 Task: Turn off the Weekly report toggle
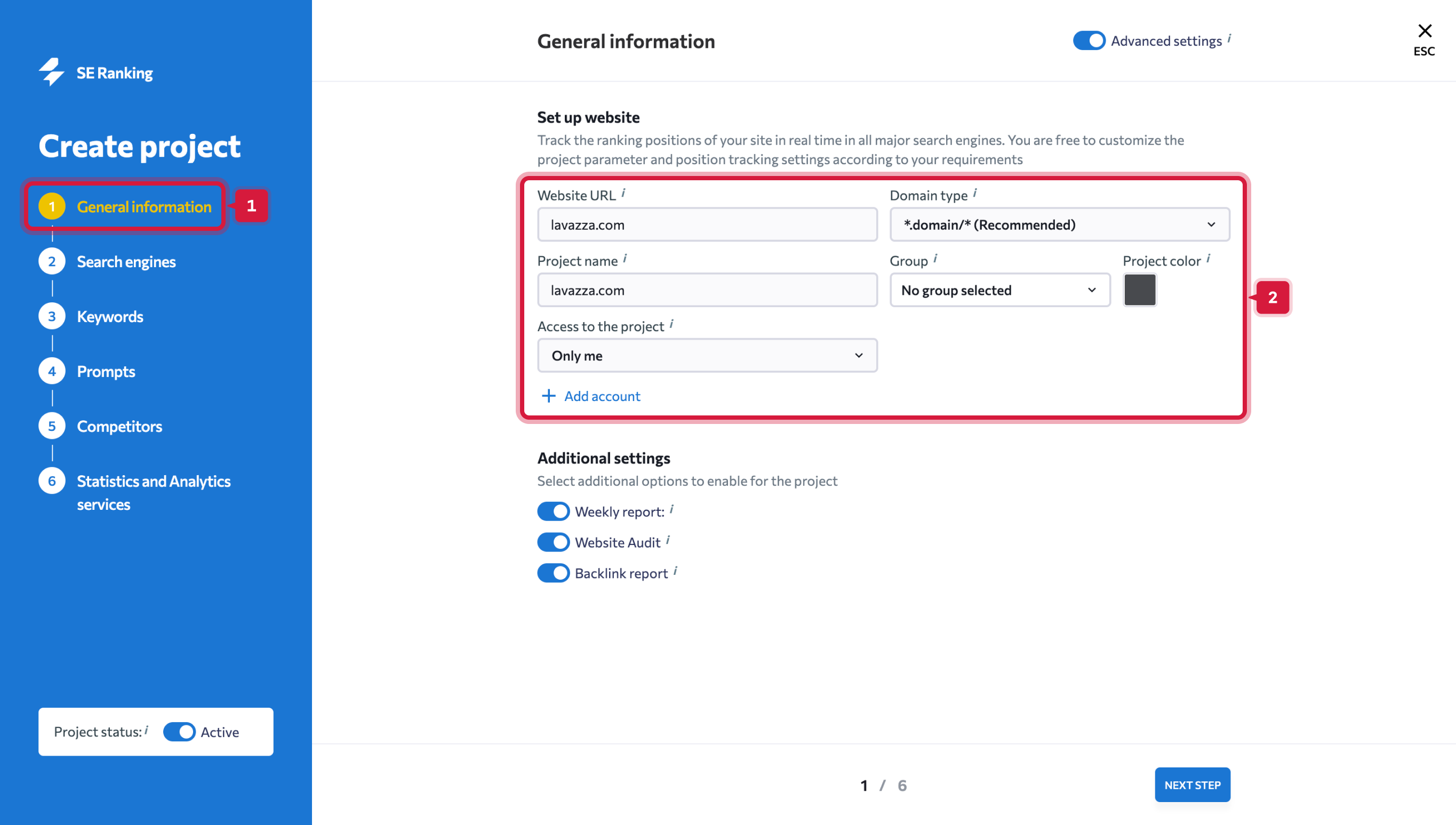click(553, 511)
